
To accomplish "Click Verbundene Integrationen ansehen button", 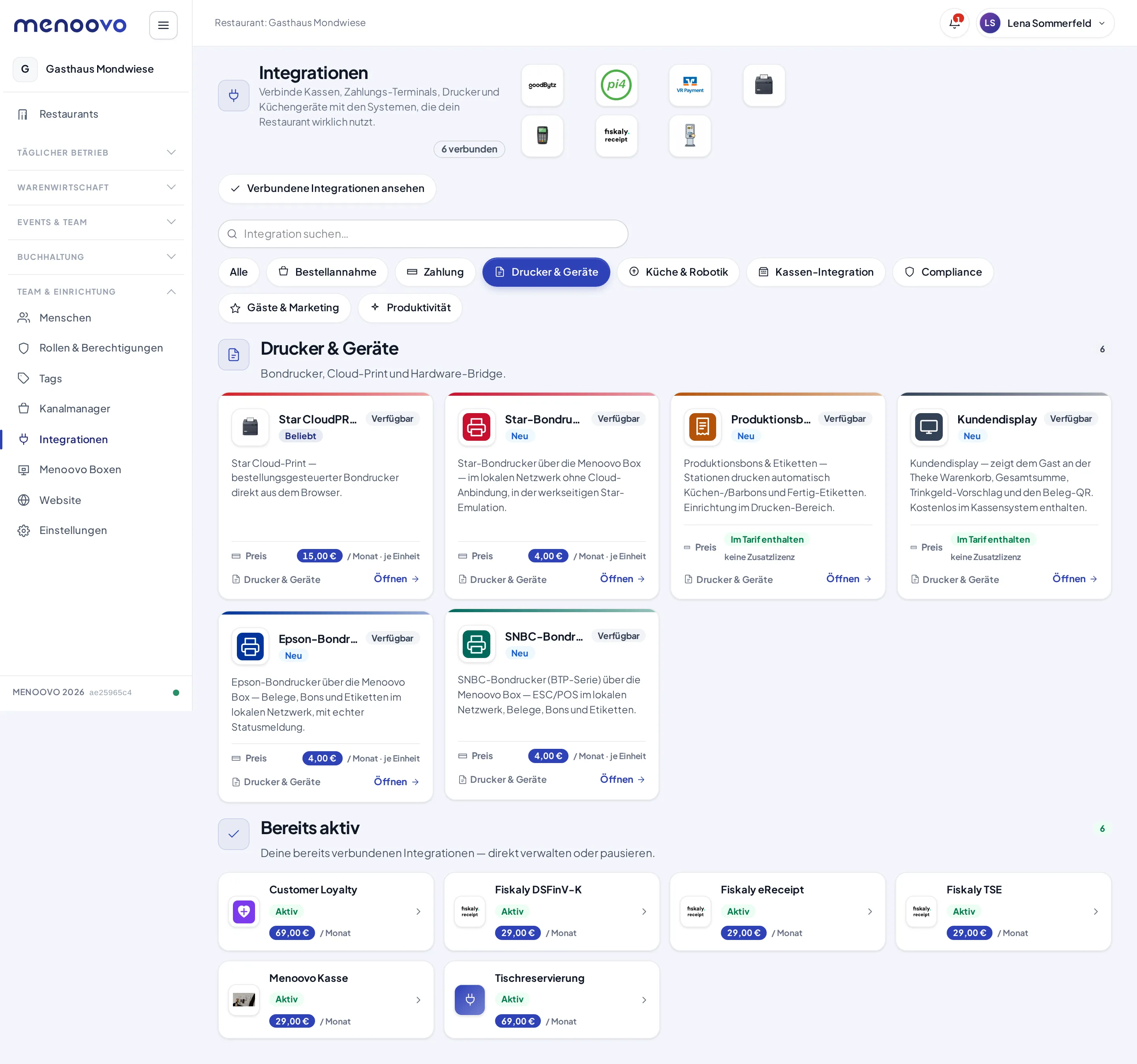I will [x=327, y=189].
